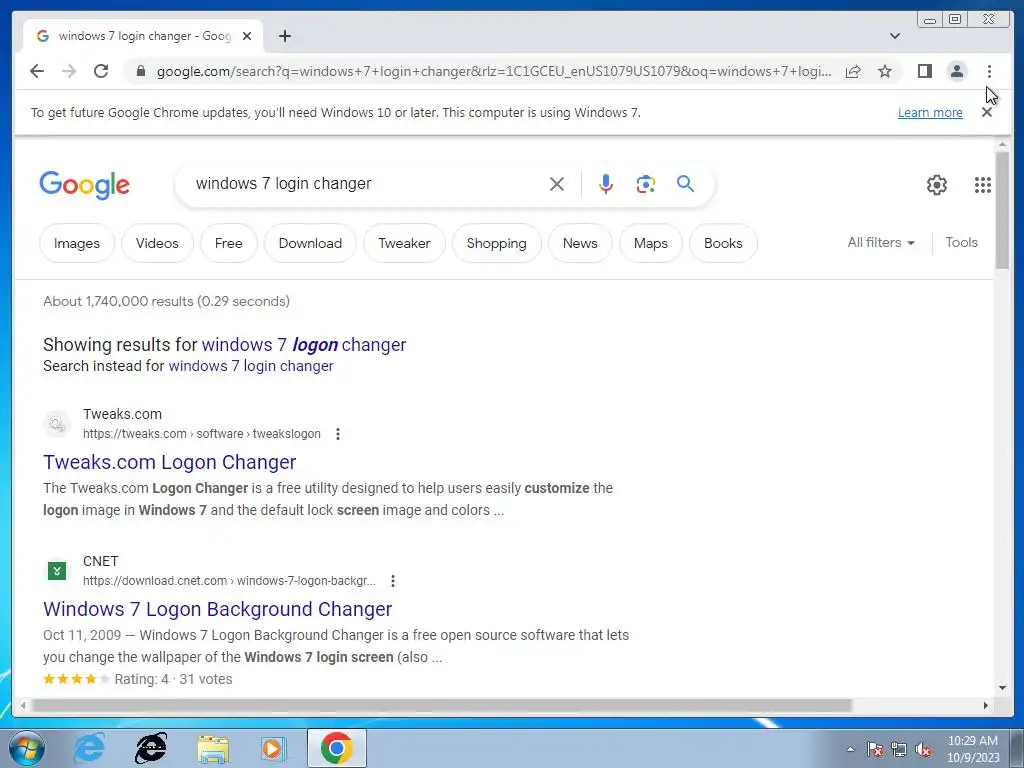Open options for Tweaks.com result

tap(338, 434)
